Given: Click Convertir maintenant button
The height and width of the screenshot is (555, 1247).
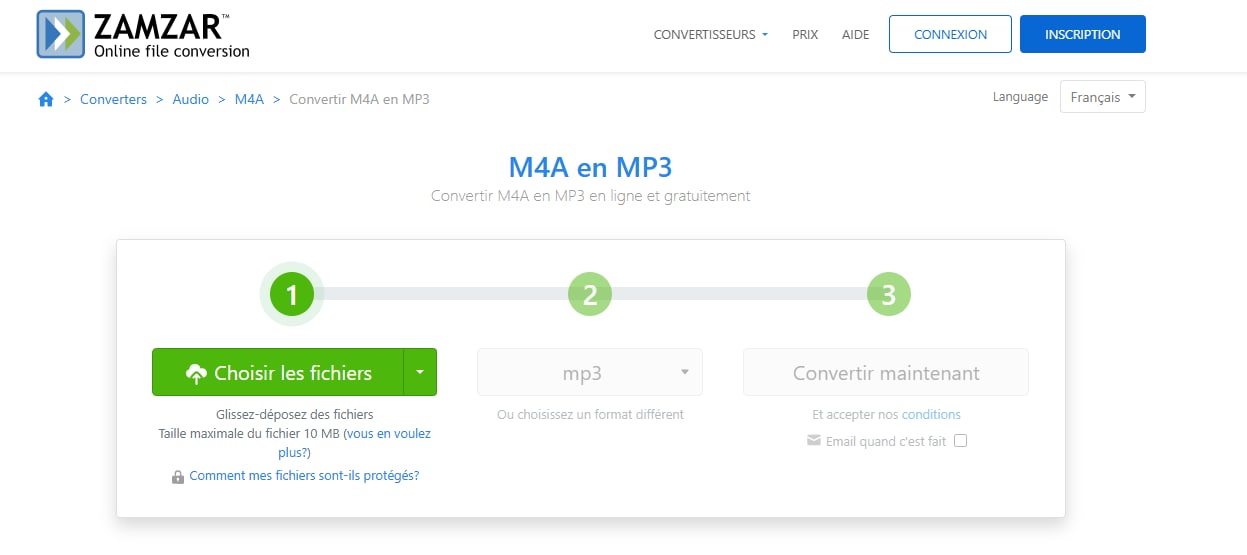Looking at the screenshot, I should click(x=886, y=372).
